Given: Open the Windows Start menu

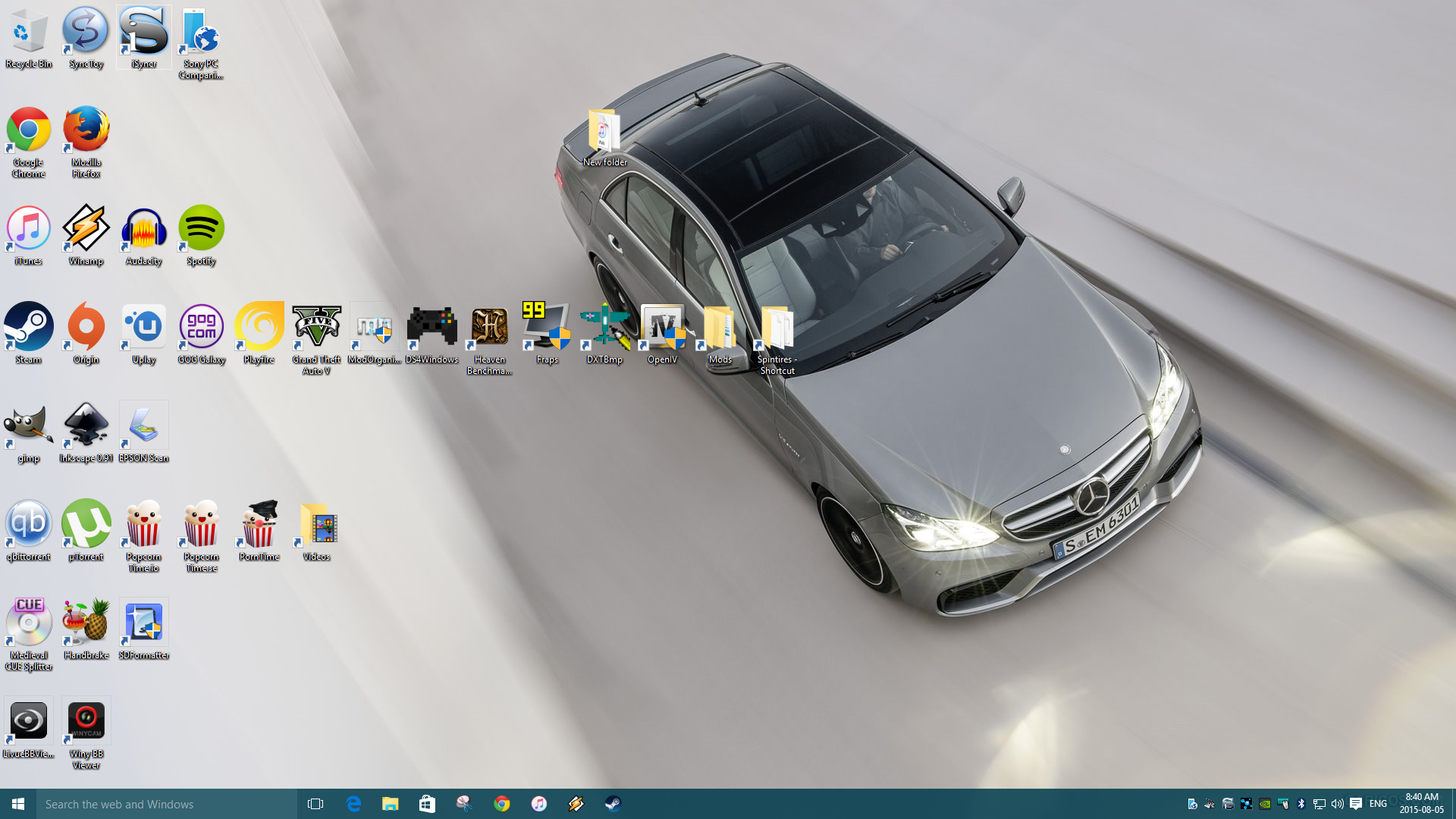Looking at the screenshot, I should (18, 804).
